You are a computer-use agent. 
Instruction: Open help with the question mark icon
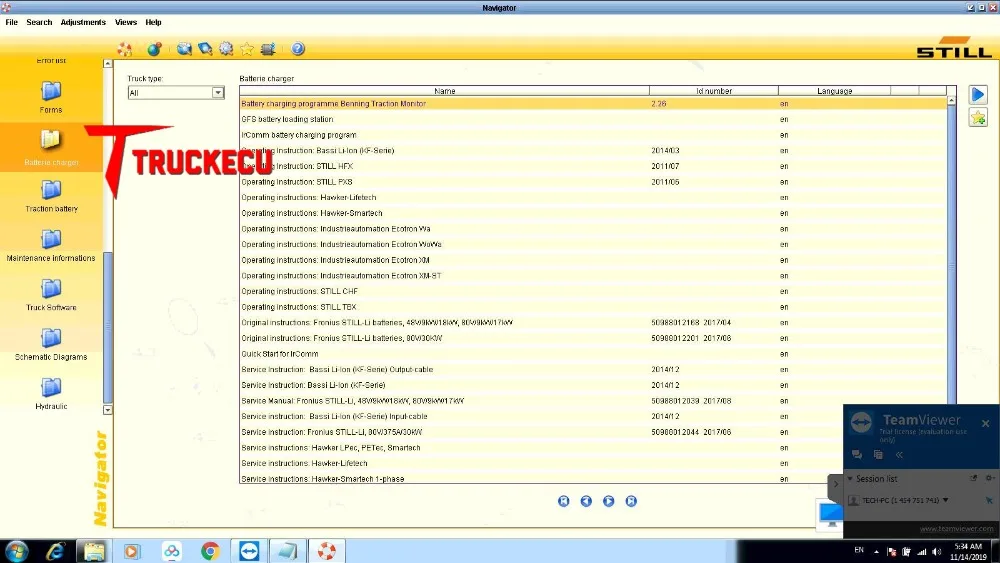point(297,49)
